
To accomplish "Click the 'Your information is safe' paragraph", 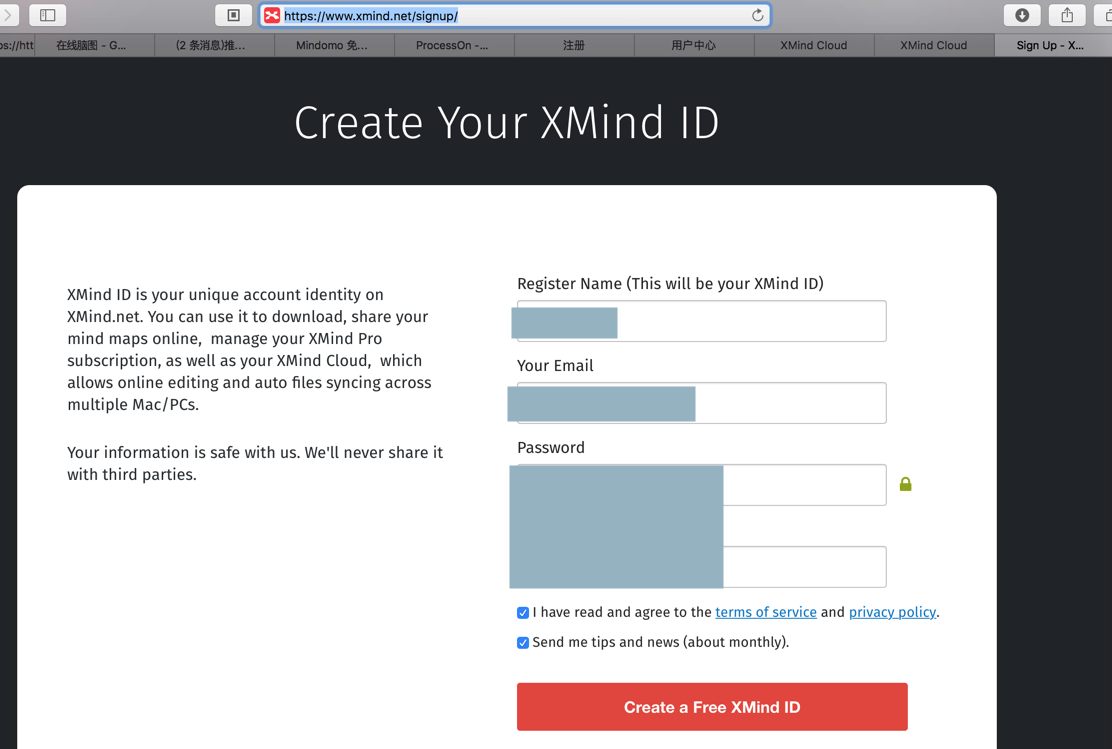I will [x=255, y=463].
